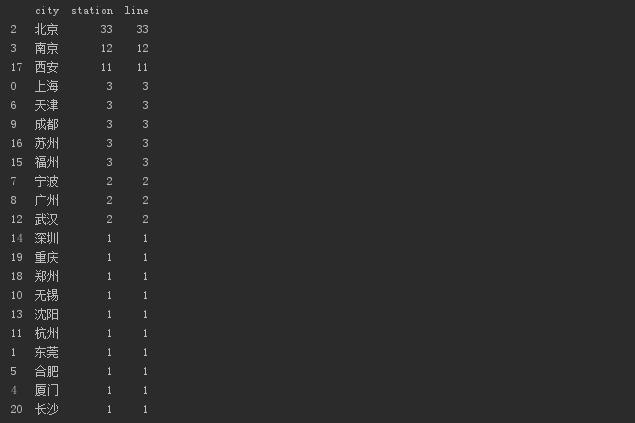
Task: Select the city name 广州
Action: [47, 200]
